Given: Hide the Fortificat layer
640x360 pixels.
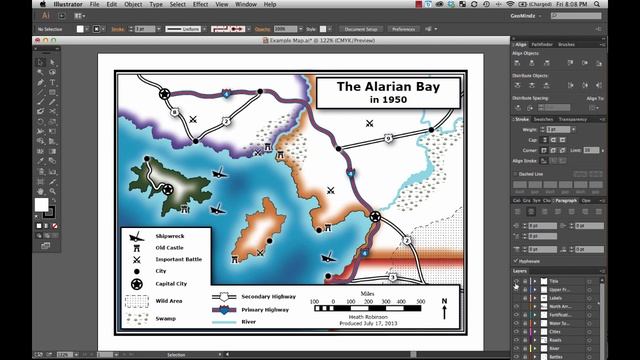Looking at the screenshot, I should (516, 315).
